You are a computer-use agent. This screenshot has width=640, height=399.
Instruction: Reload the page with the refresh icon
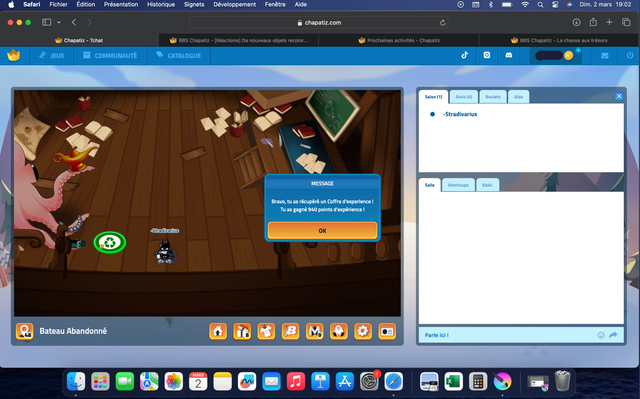442,22
